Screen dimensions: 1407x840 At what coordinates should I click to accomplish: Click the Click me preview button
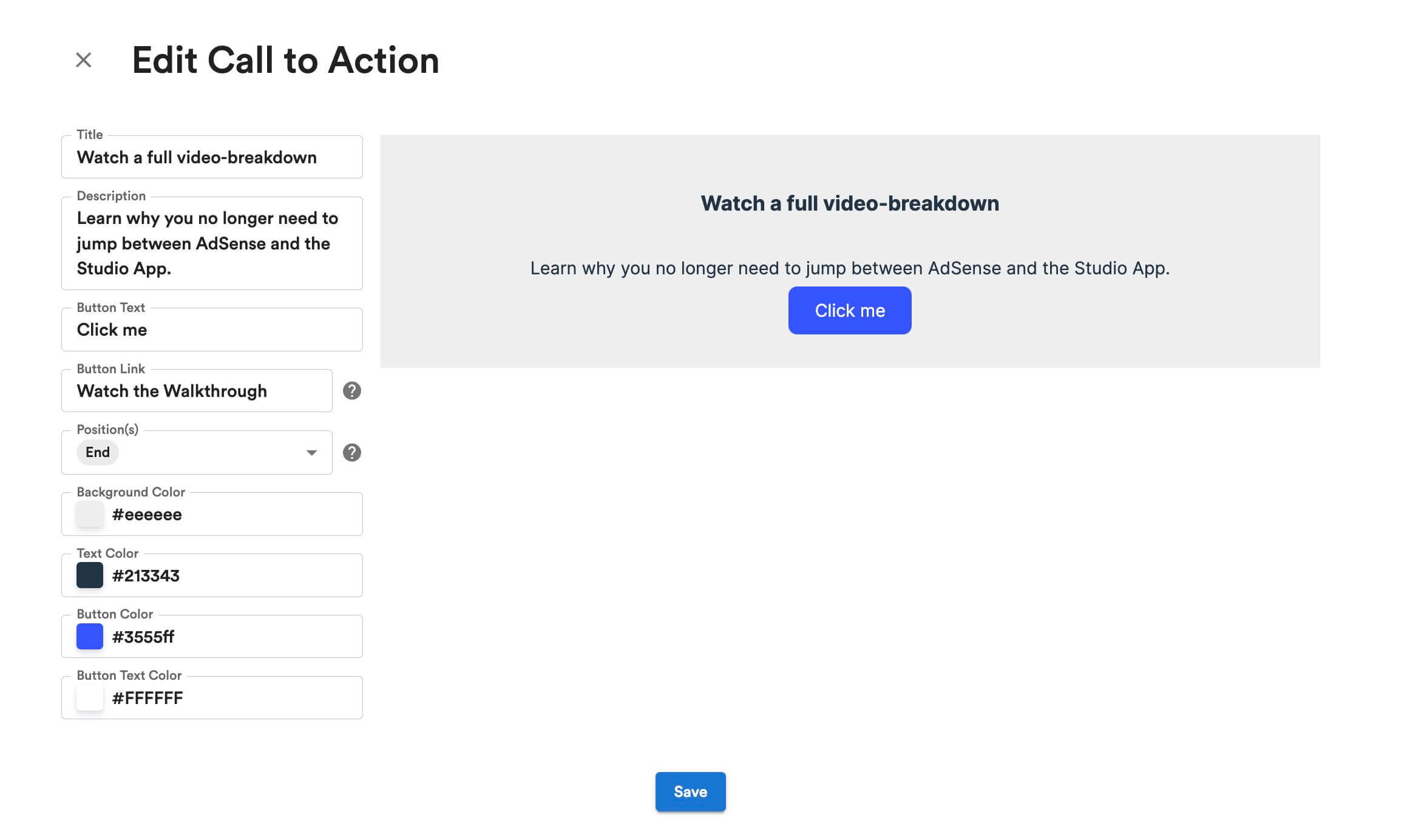click(x=849, y=310)
